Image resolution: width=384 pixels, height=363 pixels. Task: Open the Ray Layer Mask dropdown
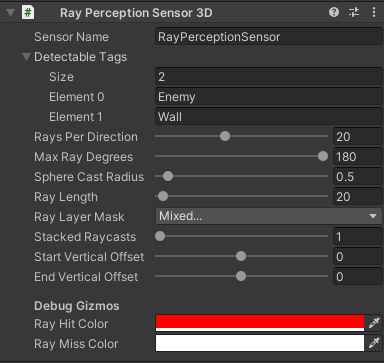point(269,216)
